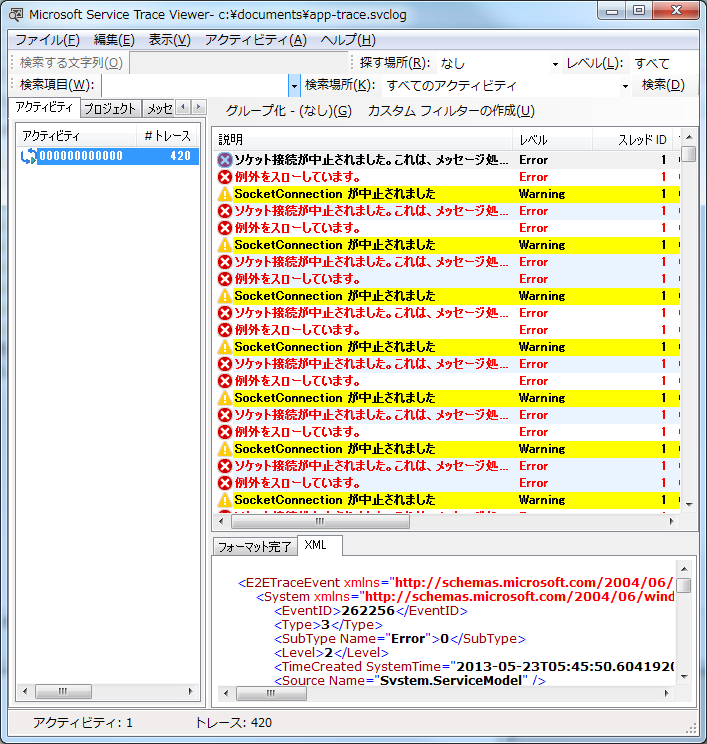Screen dimensions: 707x744
Task: Click the activity pane horizontal scroll-right arrow
Action: tap(190, 691)
